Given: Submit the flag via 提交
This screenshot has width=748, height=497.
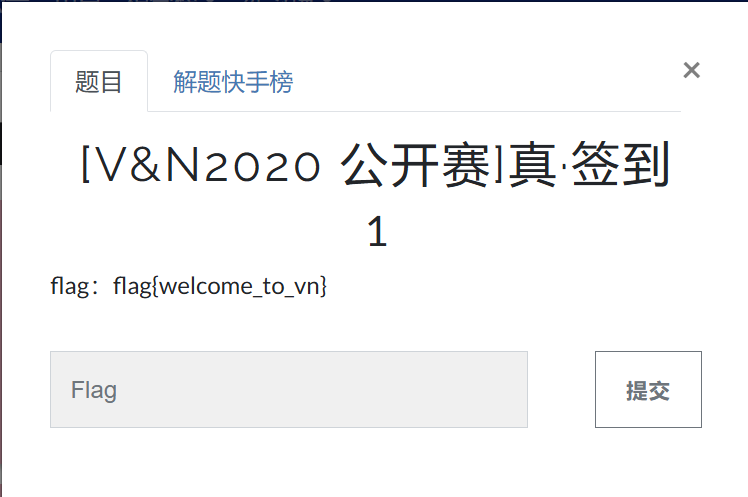Looking at the screenshot, I should pos(648,389).
